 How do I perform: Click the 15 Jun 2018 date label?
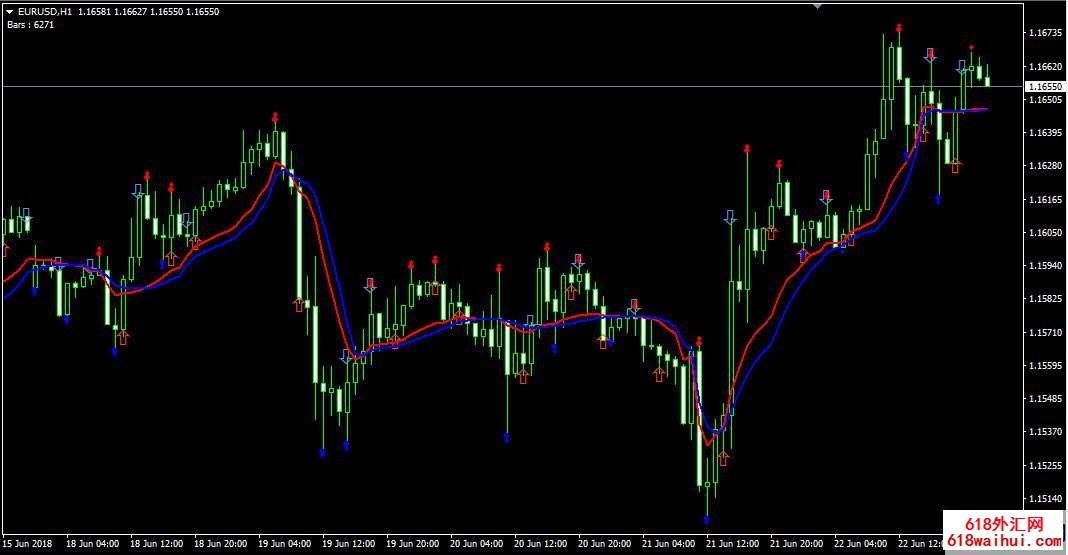(25, 544)
